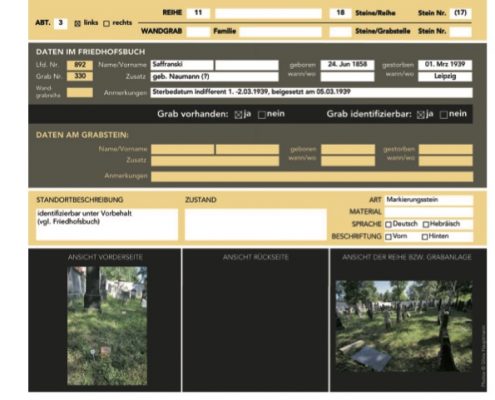495x400 pixels.
Task: Click the 'Grab identifizierbar:' label
Action: pyautogui.click(x=369, y=114)
